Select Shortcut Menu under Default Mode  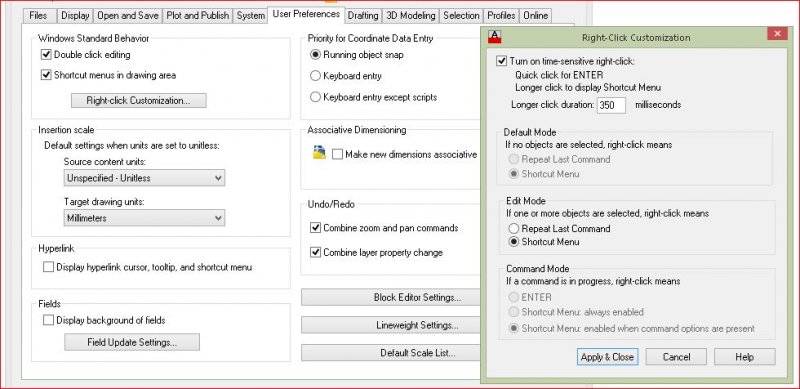click(x=514, y=174)
